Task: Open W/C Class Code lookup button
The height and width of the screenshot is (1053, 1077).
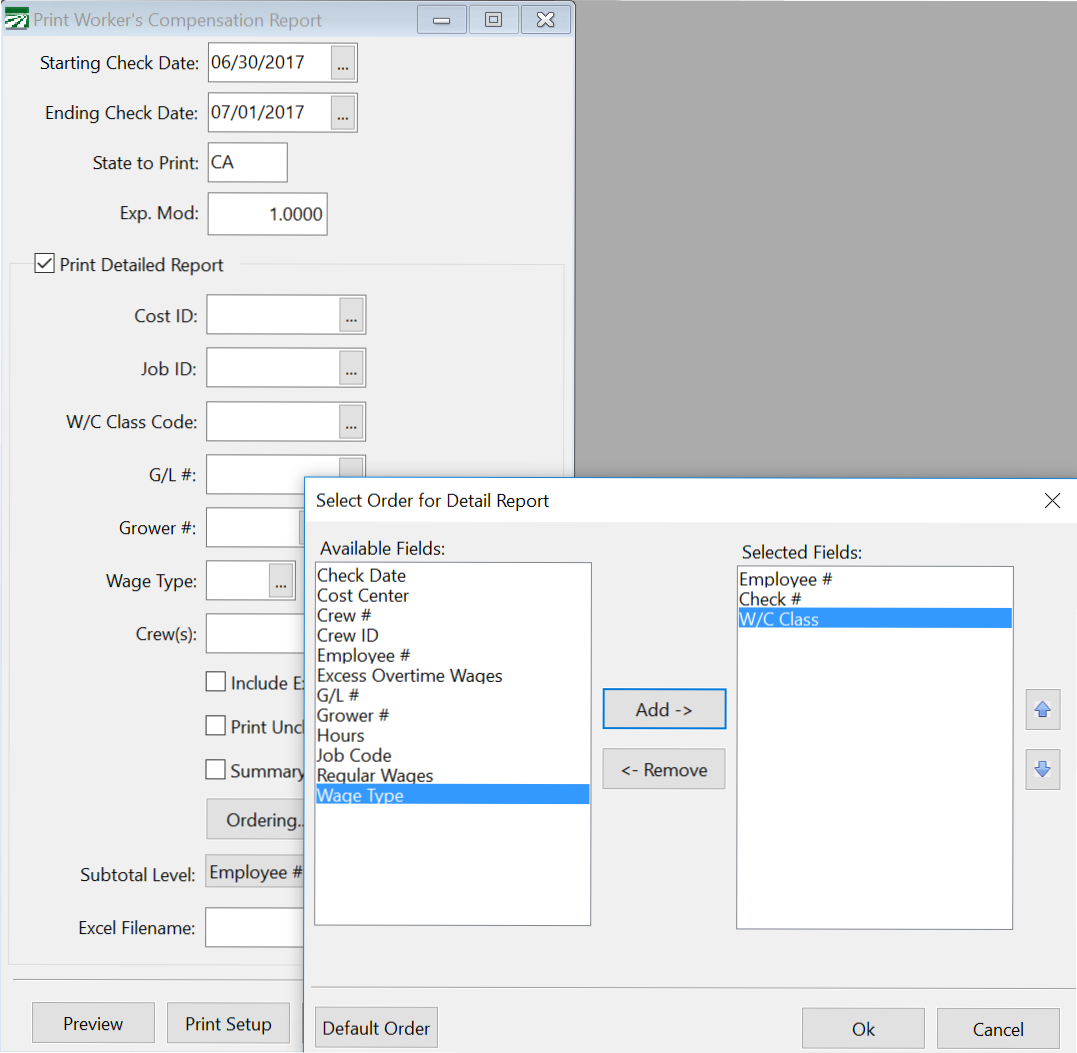Action: click(x=352, y=423)
